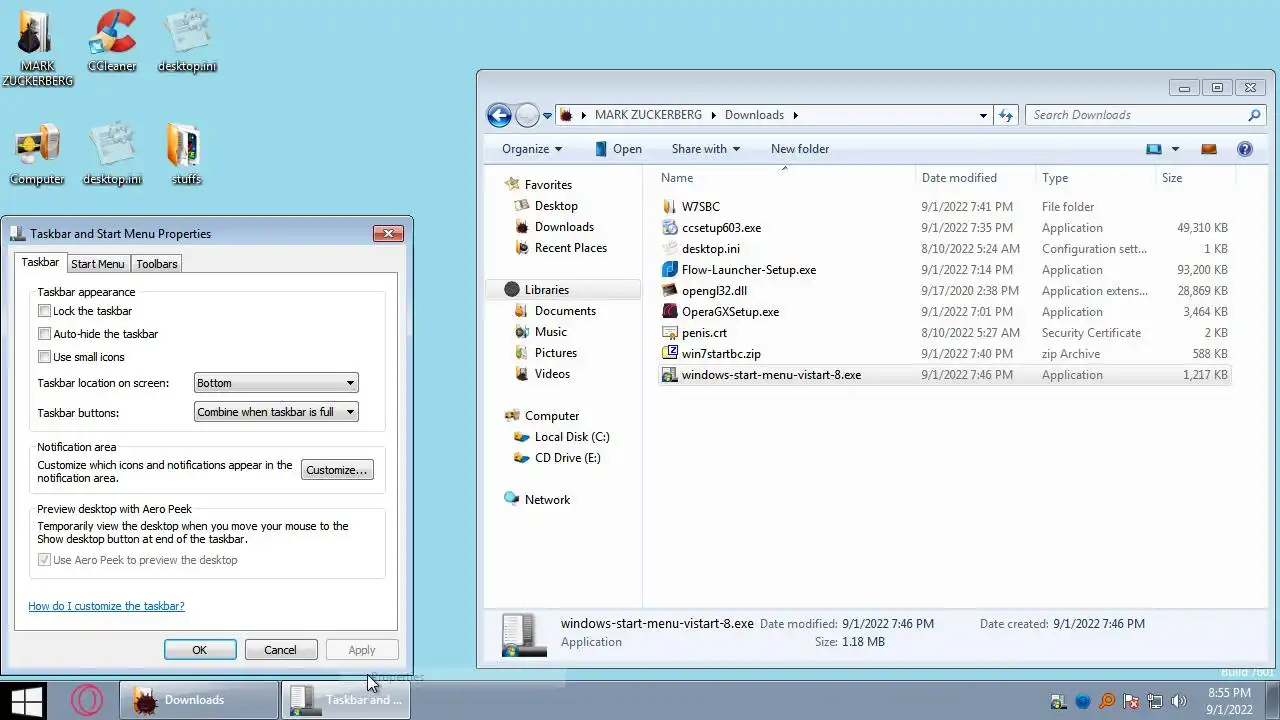Select the desktop.ini row in Downloads
Viewport: 1280px width, 720px height.
[x=944, y=249]
